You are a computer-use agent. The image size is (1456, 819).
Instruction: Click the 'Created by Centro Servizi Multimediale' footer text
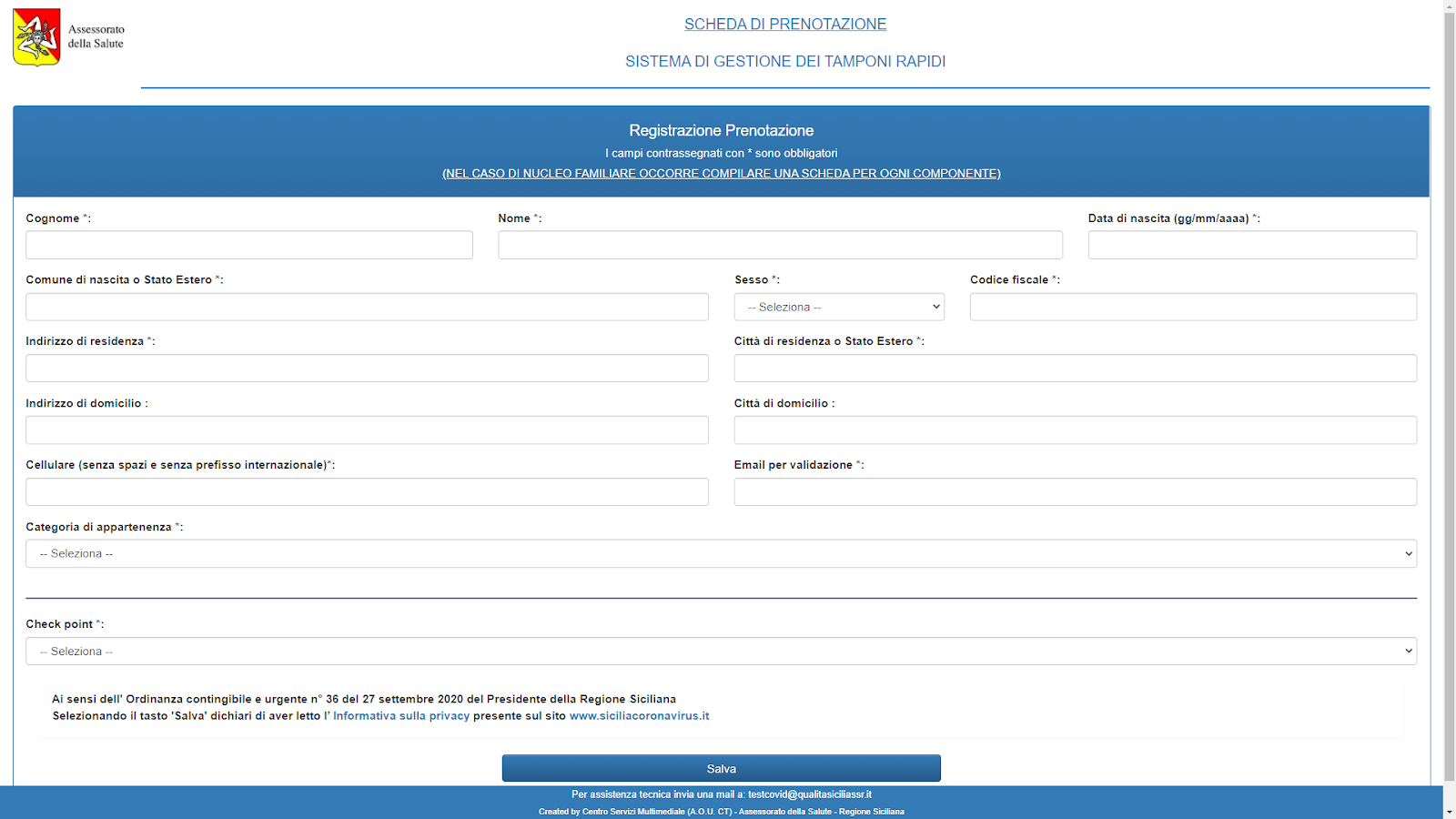pyautogui.click(x=721, y=812)
